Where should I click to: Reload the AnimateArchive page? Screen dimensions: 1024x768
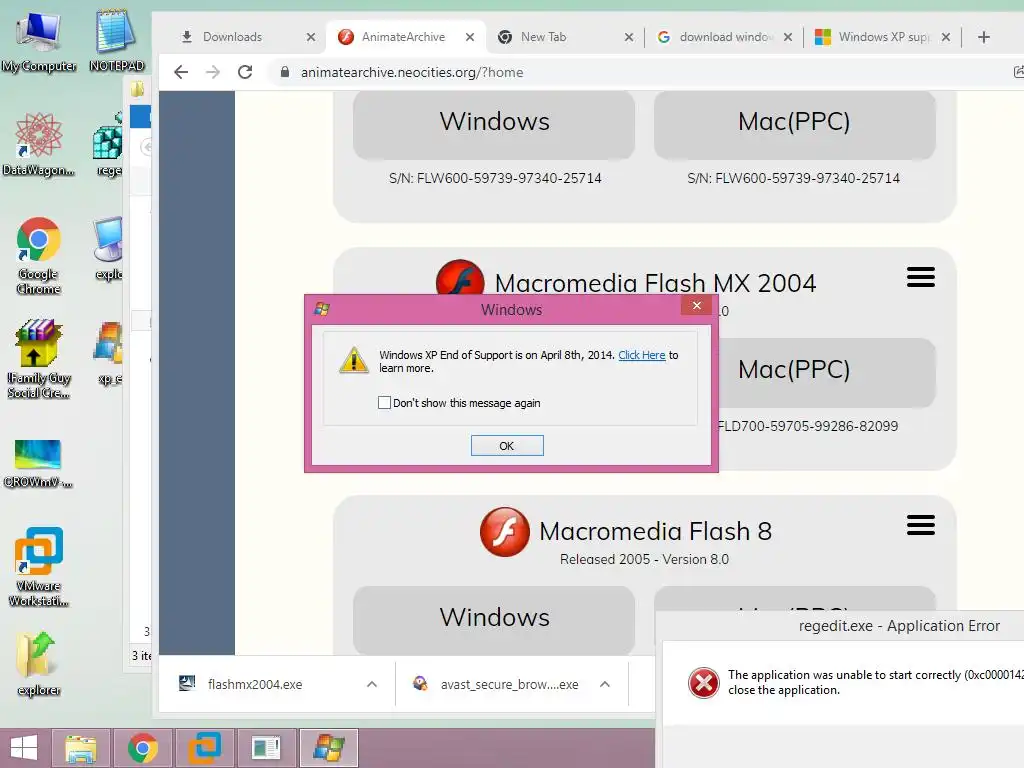tap(245, 72)
